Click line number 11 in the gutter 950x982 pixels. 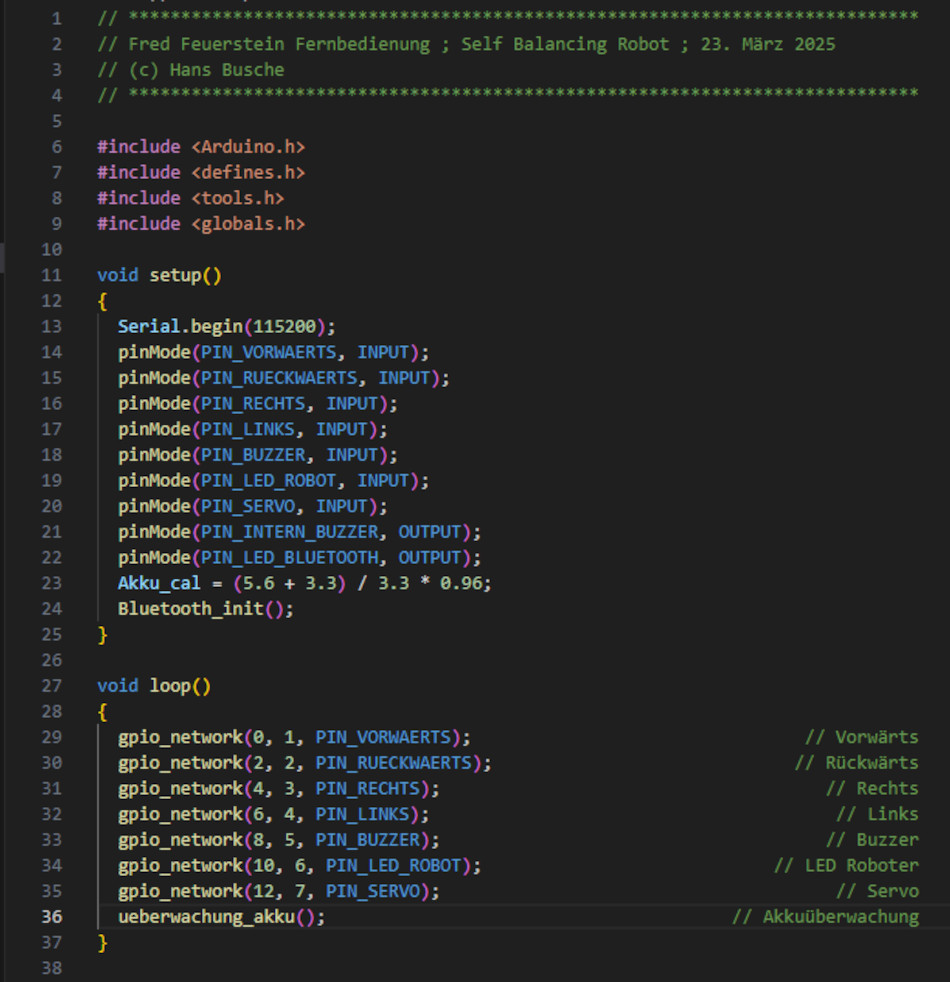pyautogui.click(x=51, y=276)
